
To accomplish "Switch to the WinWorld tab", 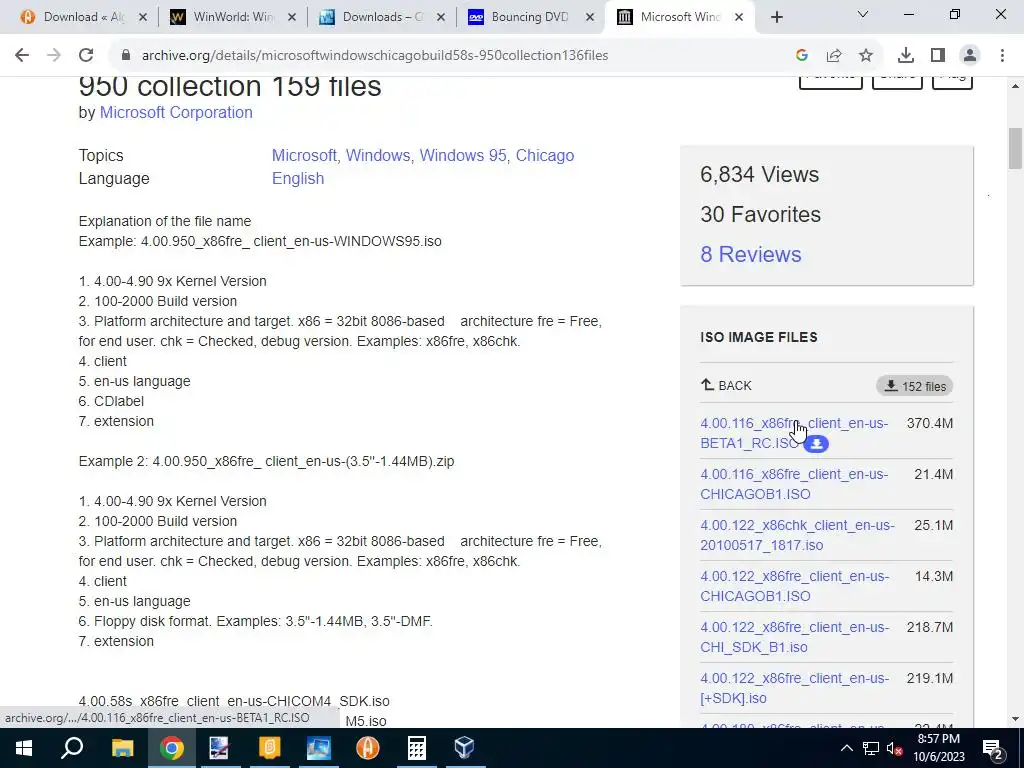I will tap(233, 18).
